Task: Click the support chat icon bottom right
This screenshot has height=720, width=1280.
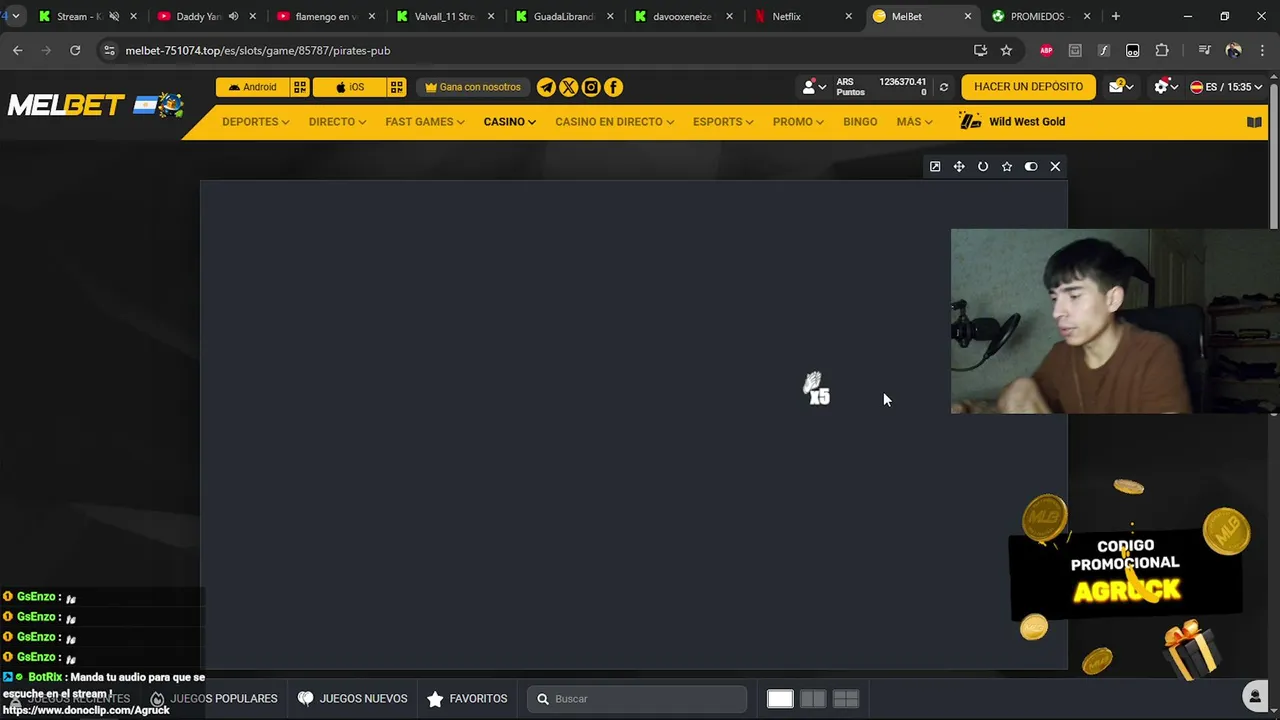Action: point(1255,697)
